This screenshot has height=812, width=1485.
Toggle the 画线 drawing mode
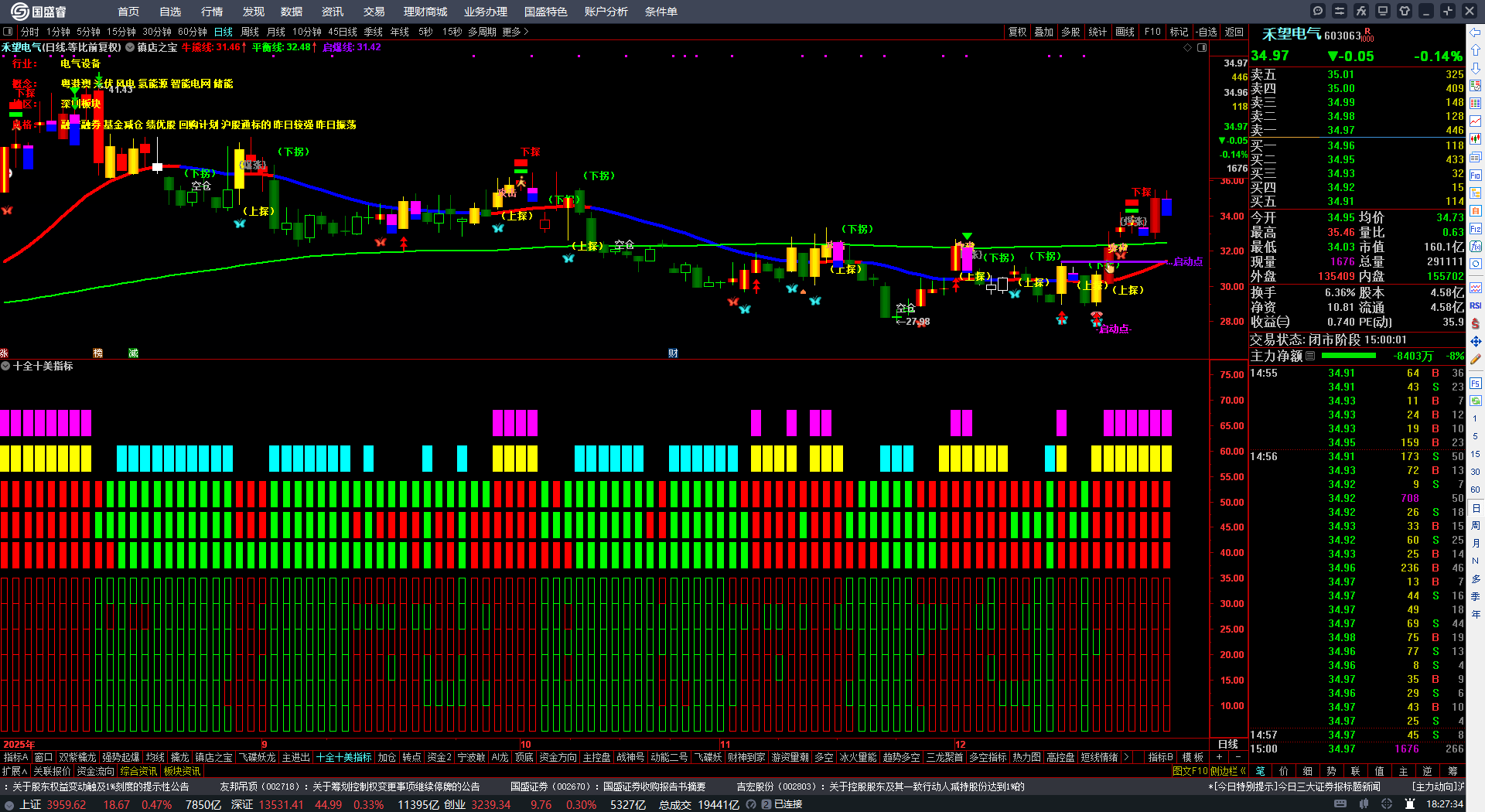click(1125, 32)
